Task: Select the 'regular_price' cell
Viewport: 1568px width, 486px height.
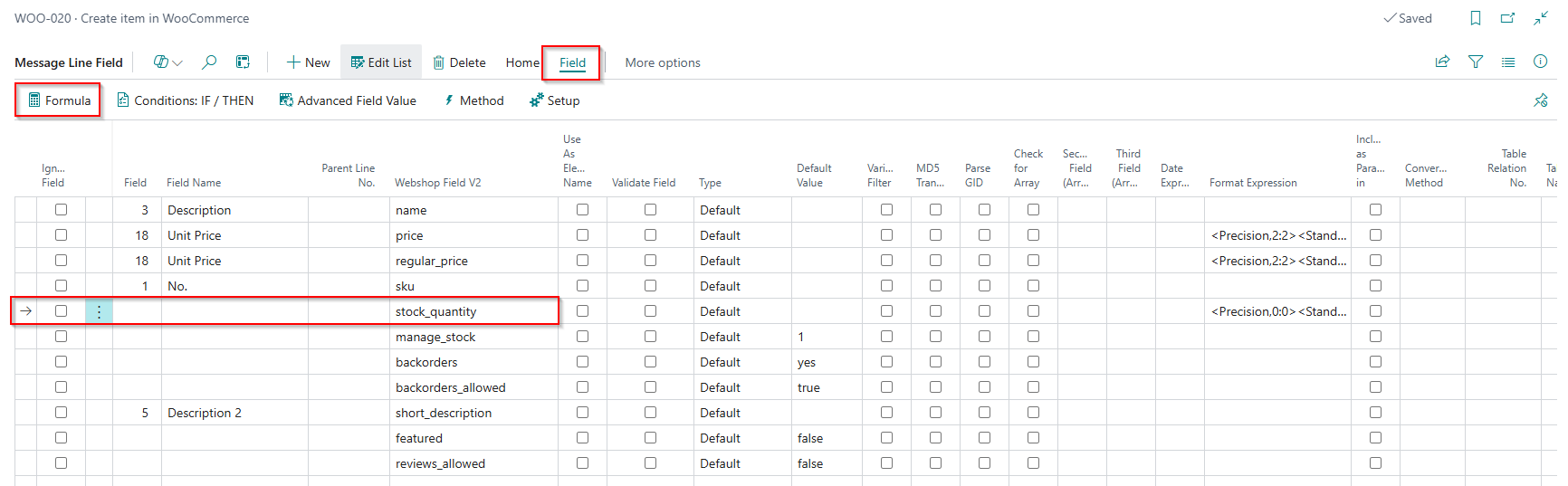Action: [x=473, y=261]
